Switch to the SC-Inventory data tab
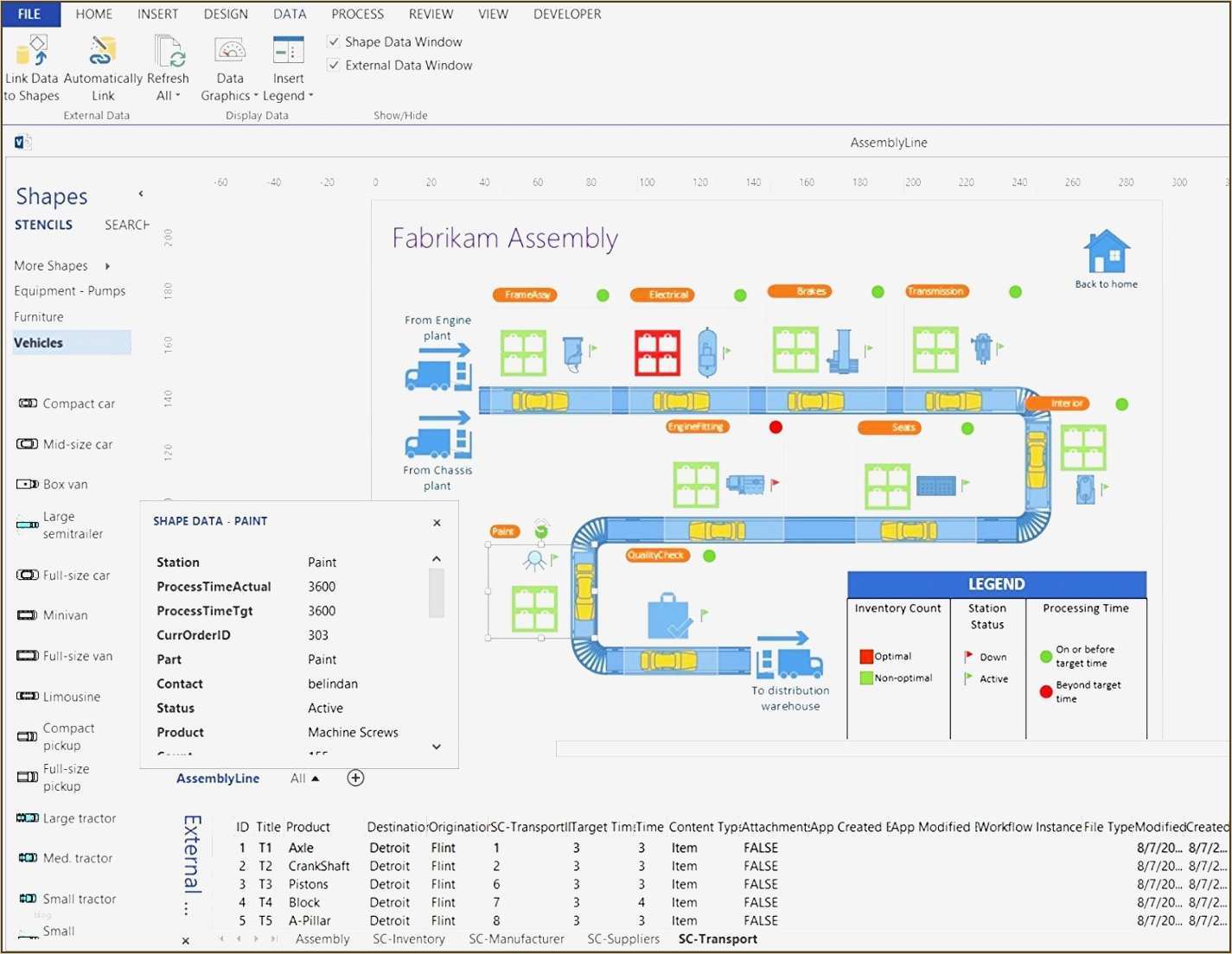The height and width of the screenshot is (954, 1232). (x=409, y=939)
